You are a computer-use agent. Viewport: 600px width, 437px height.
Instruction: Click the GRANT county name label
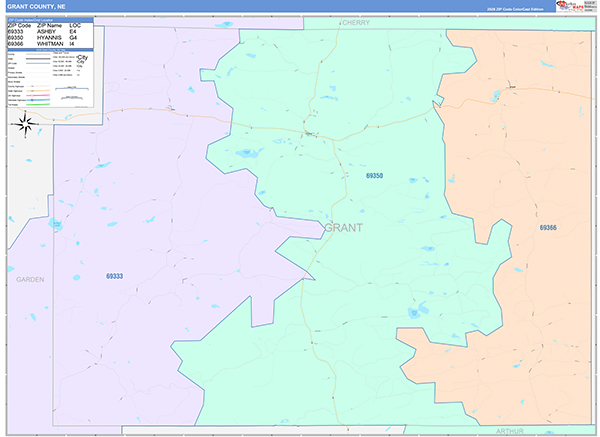coord(343,228)
